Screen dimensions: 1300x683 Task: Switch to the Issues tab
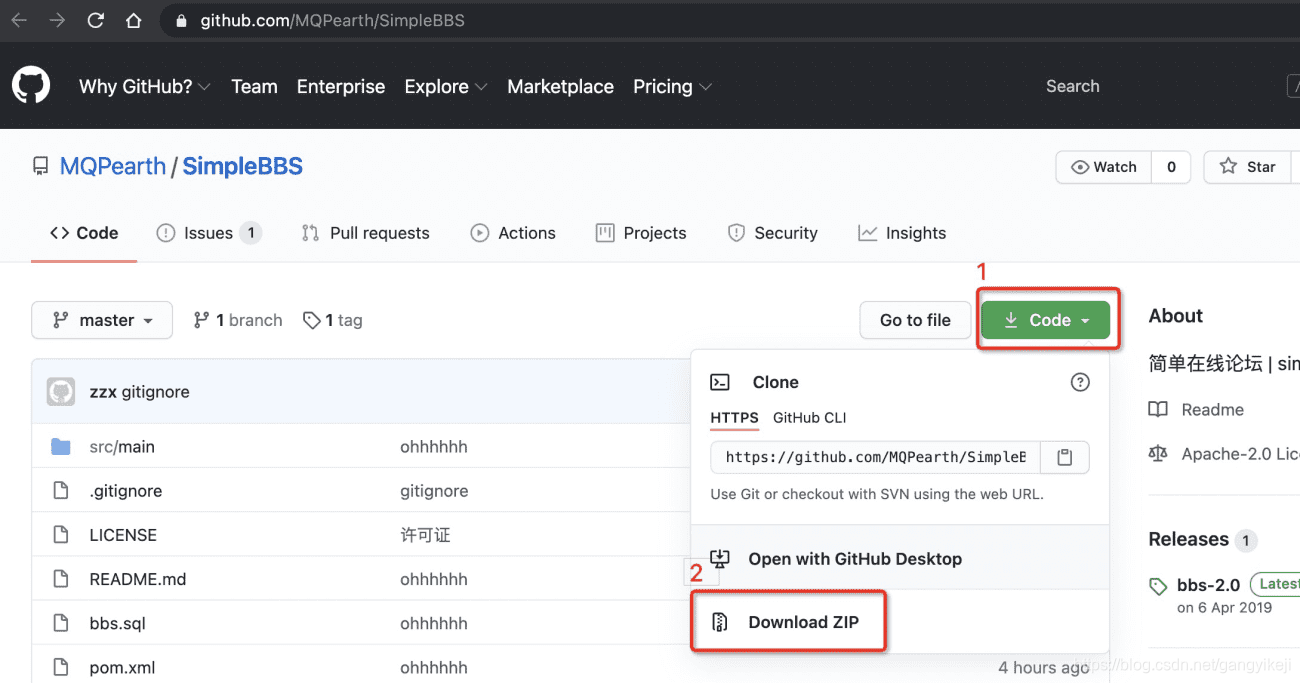209,233
